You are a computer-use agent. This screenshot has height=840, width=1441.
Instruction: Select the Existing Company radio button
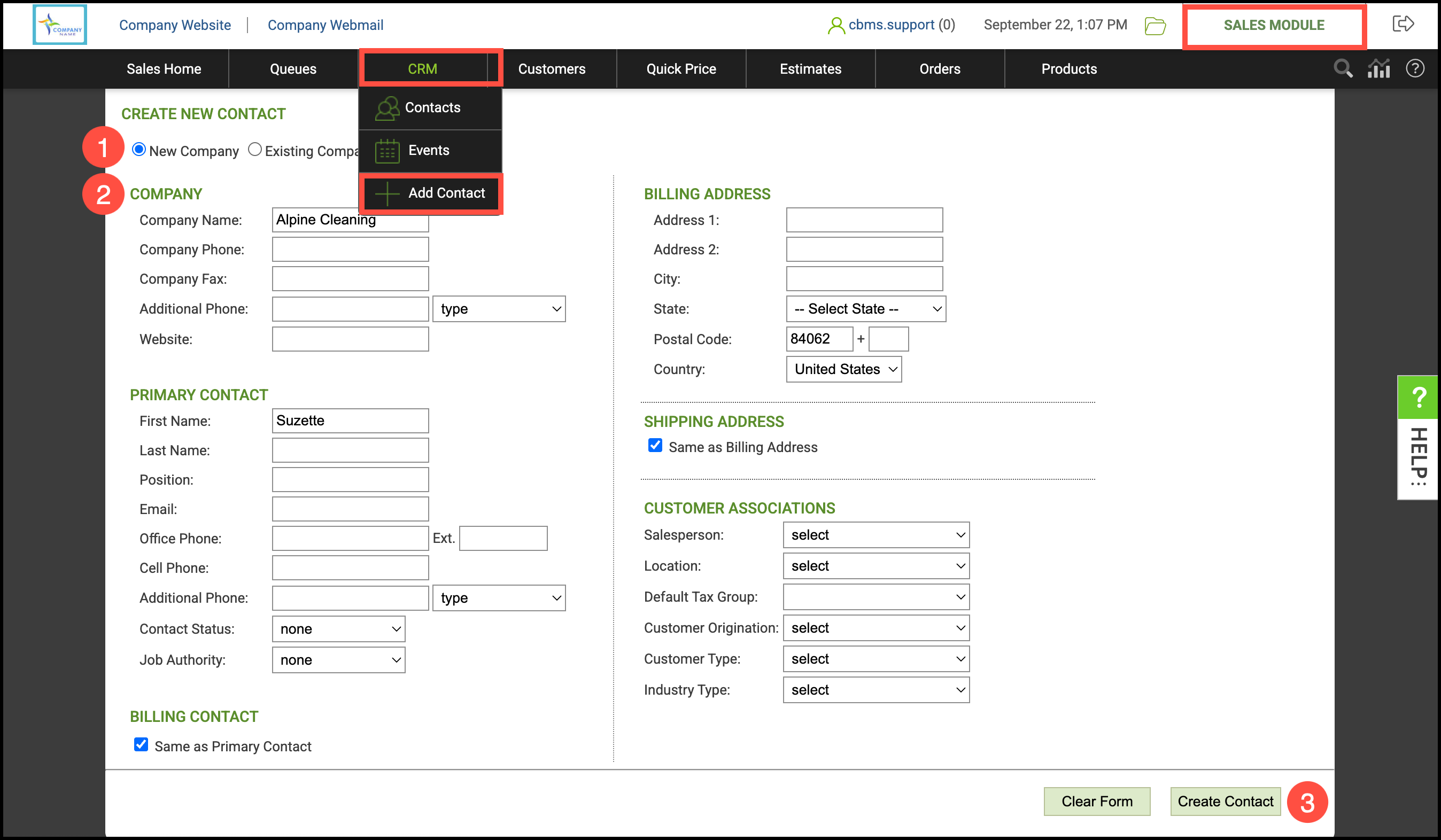(x=254, y=150)
